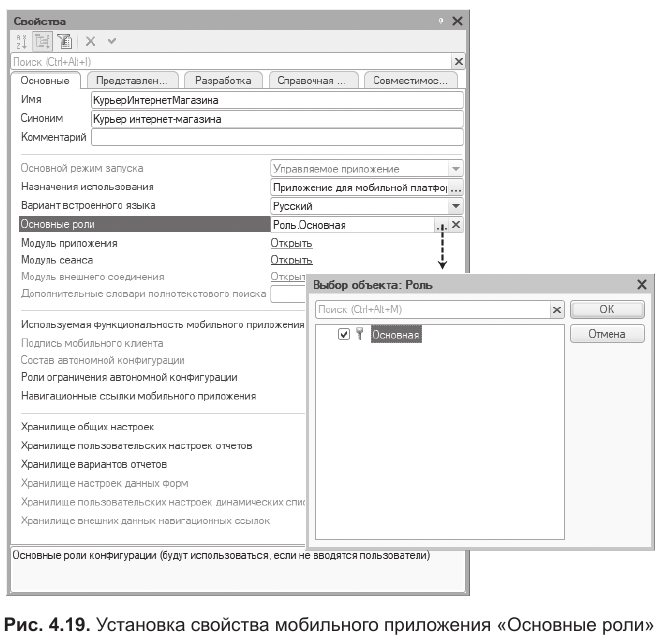Switch to the Представлен... tab
Screen dimensions: 670x641
tap(132, 80)
